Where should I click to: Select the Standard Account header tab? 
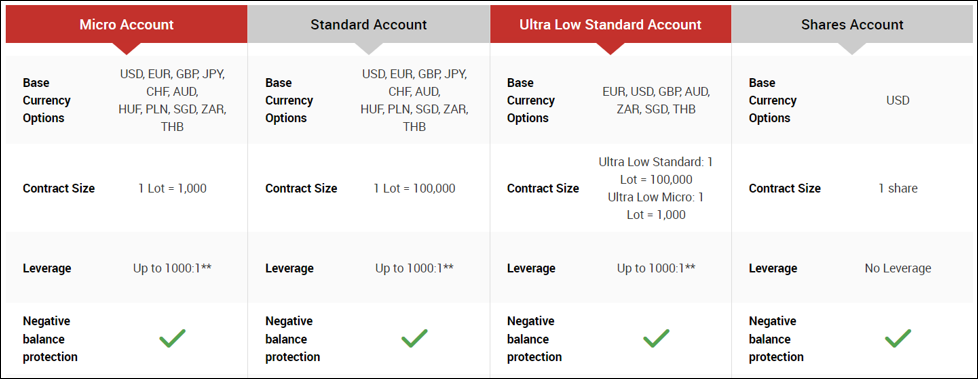(x=369, y=25)
